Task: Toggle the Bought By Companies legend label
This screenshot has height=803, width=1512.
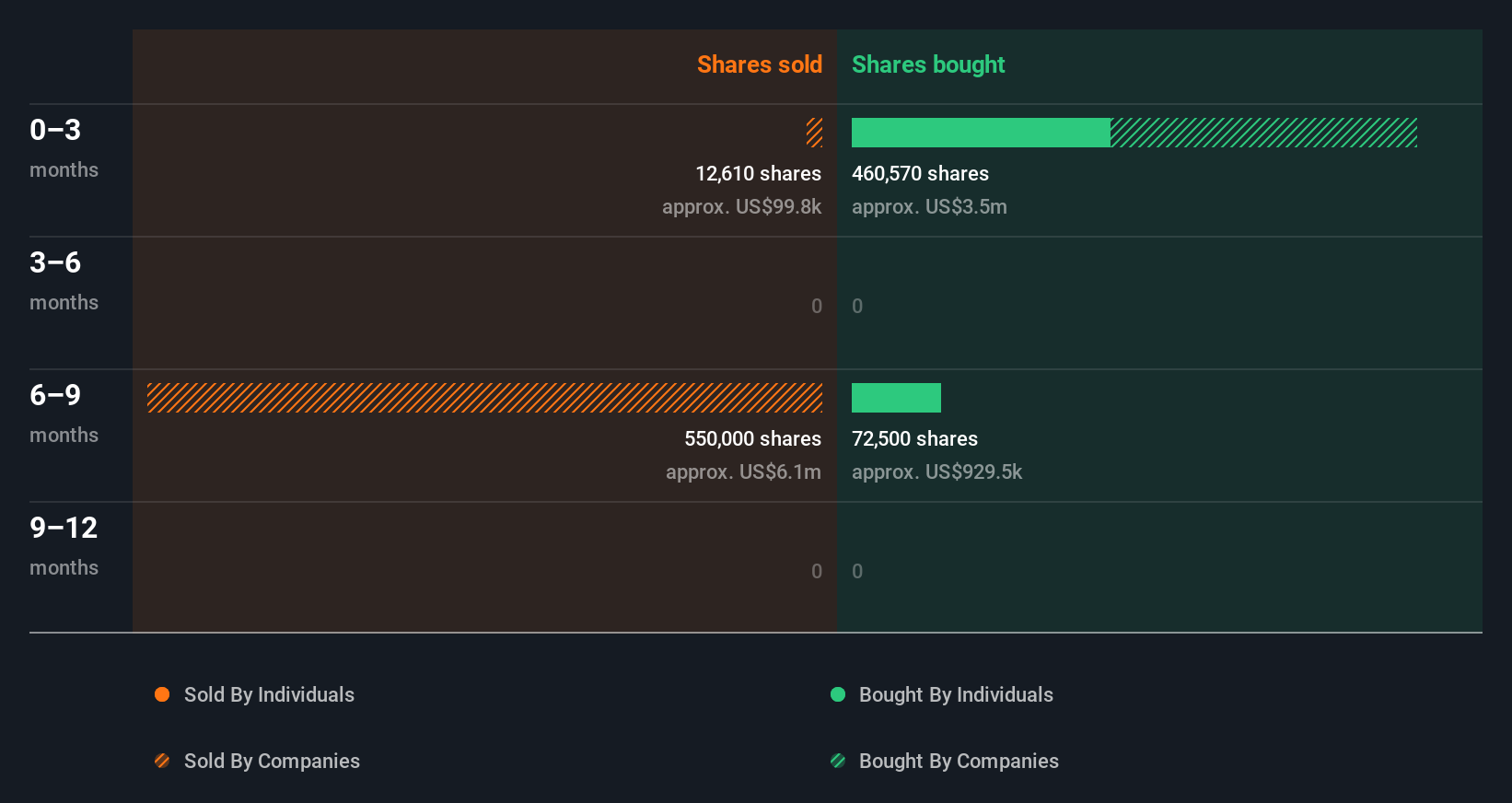Action: coord(959,761)
